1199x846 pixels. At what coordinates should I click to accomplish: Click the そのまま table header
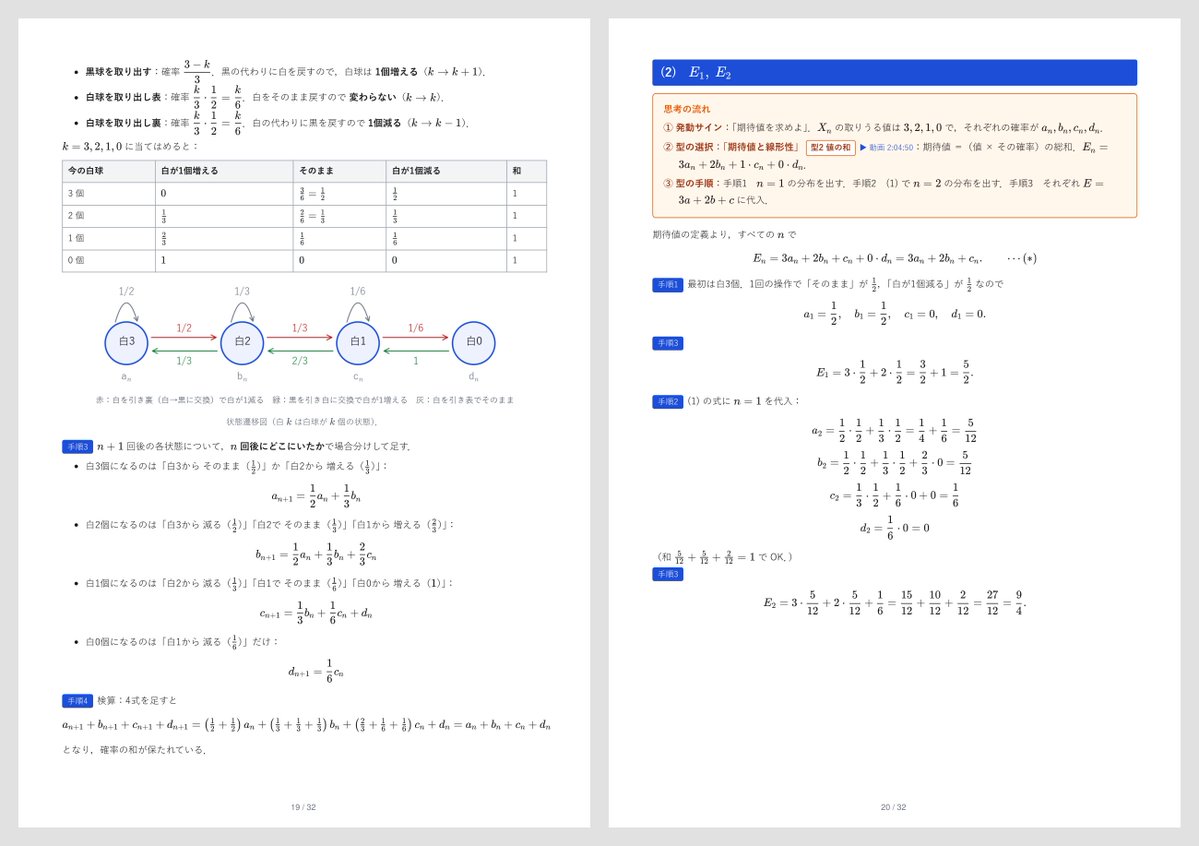316,171
